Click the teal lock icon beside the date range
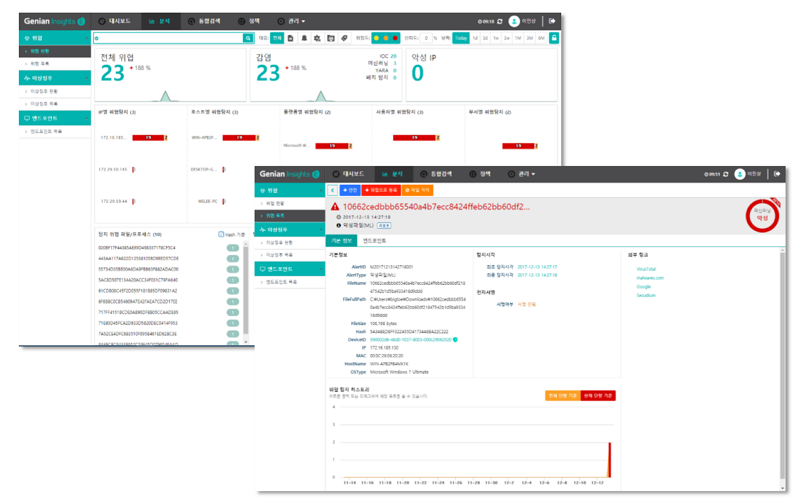800x503 pixels. (x=554, y=38)
